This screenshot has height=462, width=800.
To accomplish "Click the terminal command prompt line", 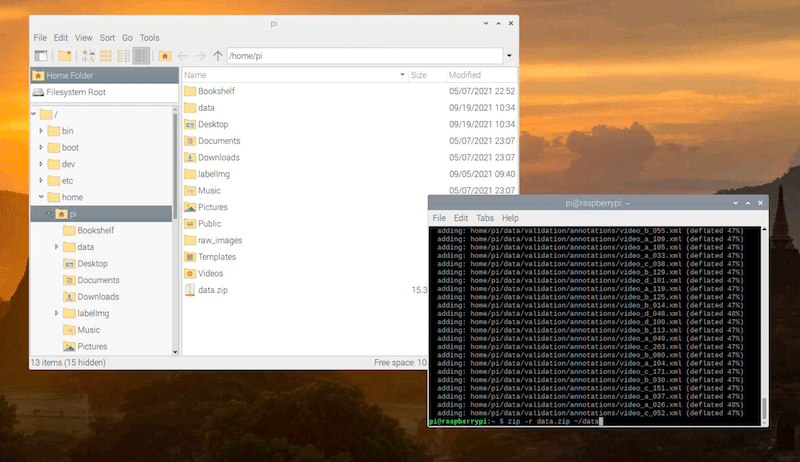I will click(517, 421).
